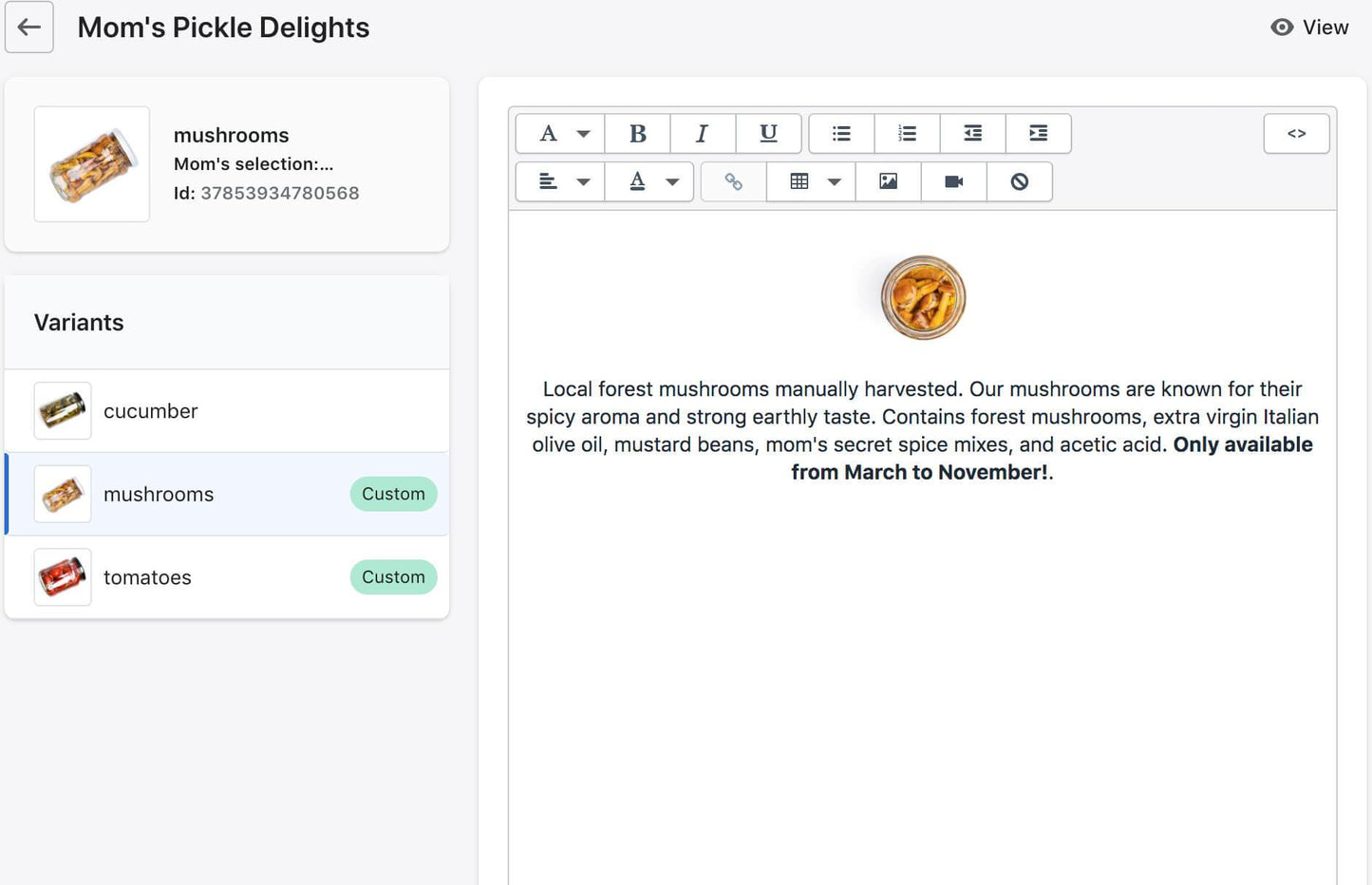1372x885 pixels.
Task: Switch to HTML code view
Action: coord(1297,134)
